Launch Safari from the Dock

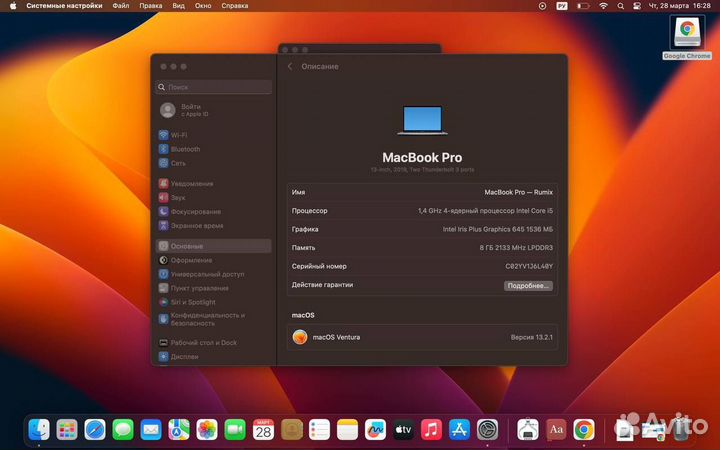coord(95,430)
